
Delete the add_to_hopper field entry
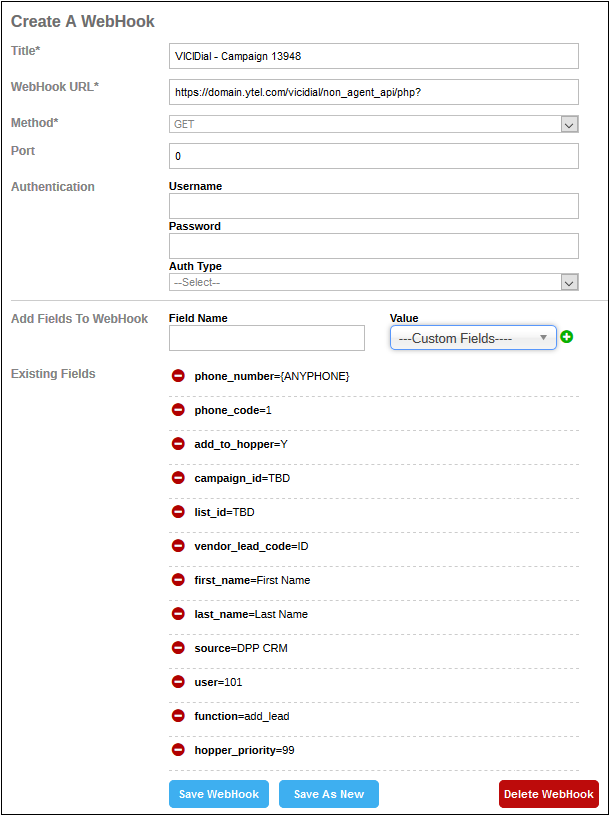tap(178, 444)
